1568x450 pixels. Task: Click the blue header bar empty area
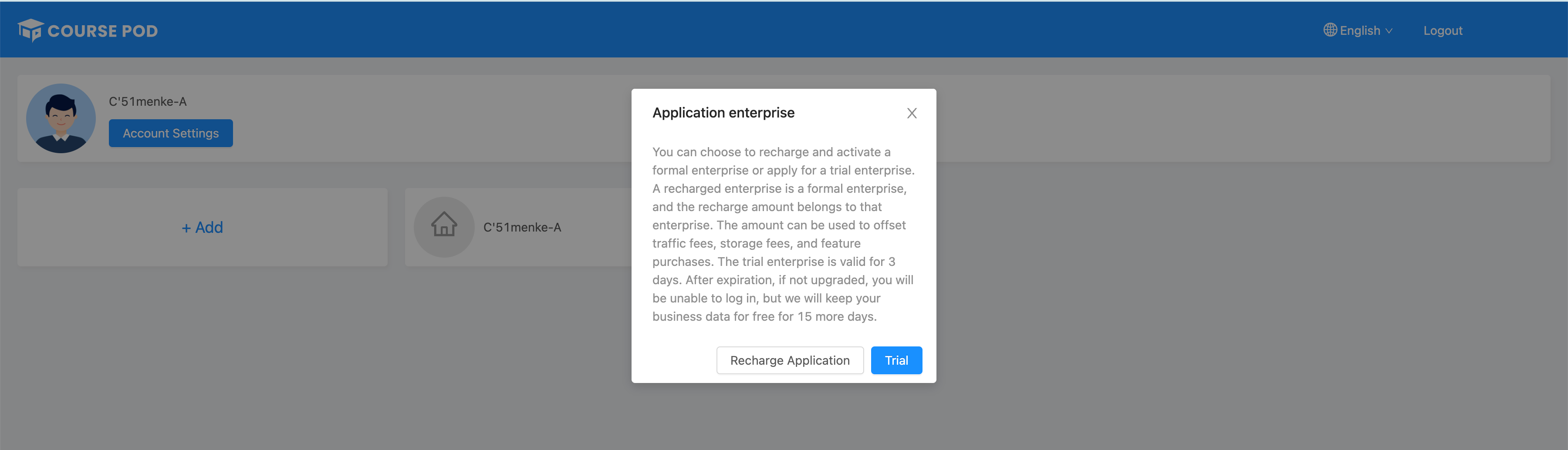click(730, 30)
